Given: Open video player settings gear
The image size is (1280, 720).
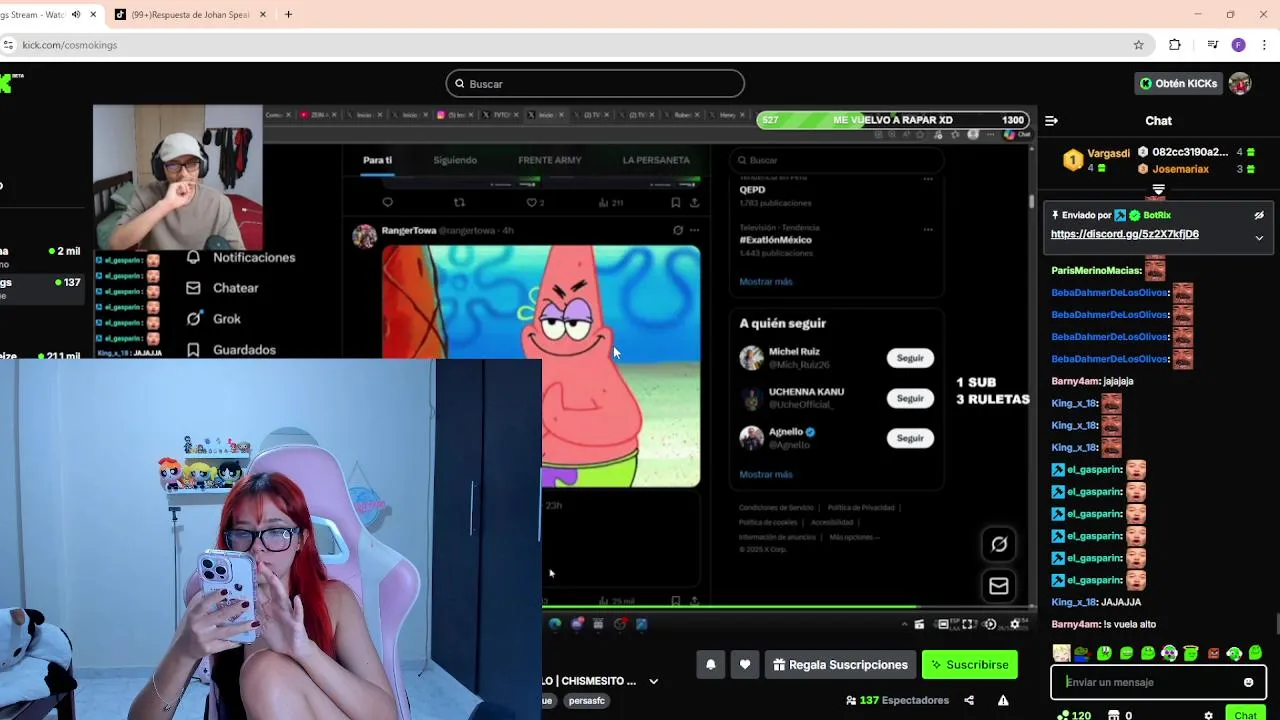Looking at the screenshot, I should tap(1015, 624).
